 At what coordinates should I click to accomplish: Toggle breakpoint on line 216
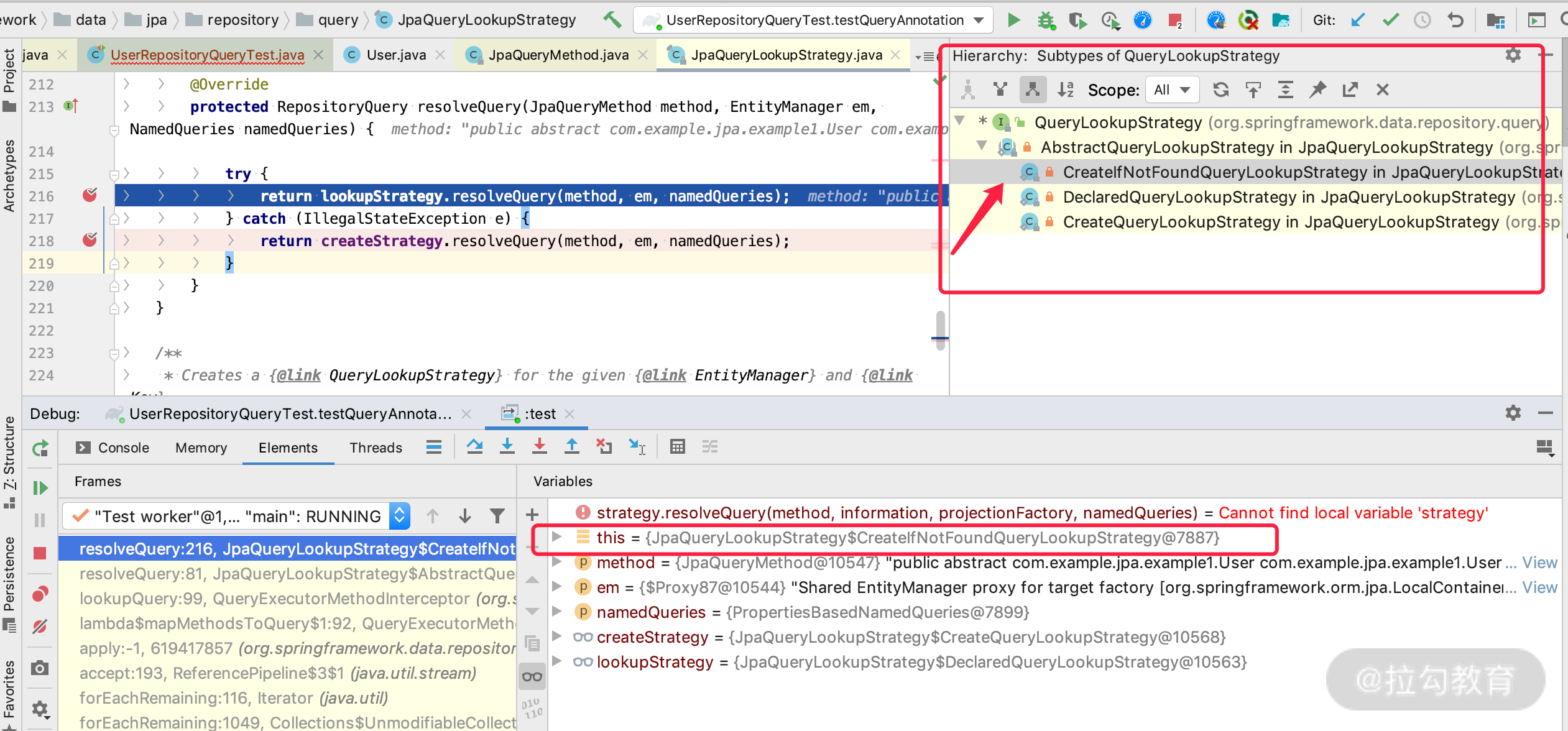point(90,196)
